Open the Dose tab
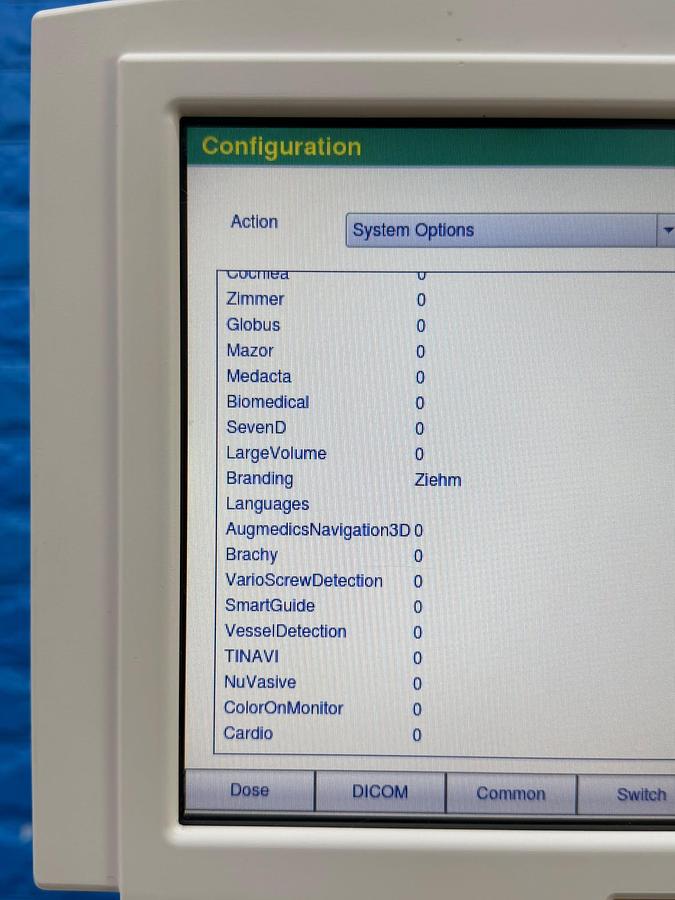This screenshot has width=675, height=900. [250, 790]
